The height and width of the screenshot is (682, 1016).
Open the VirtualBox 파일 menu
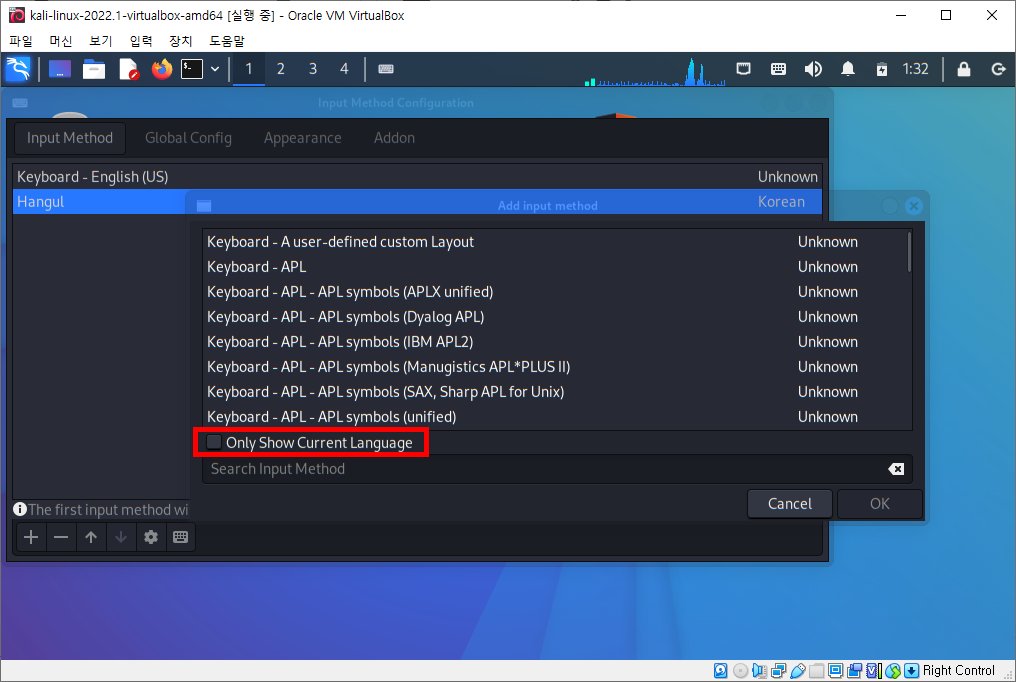tap(21, 41)
